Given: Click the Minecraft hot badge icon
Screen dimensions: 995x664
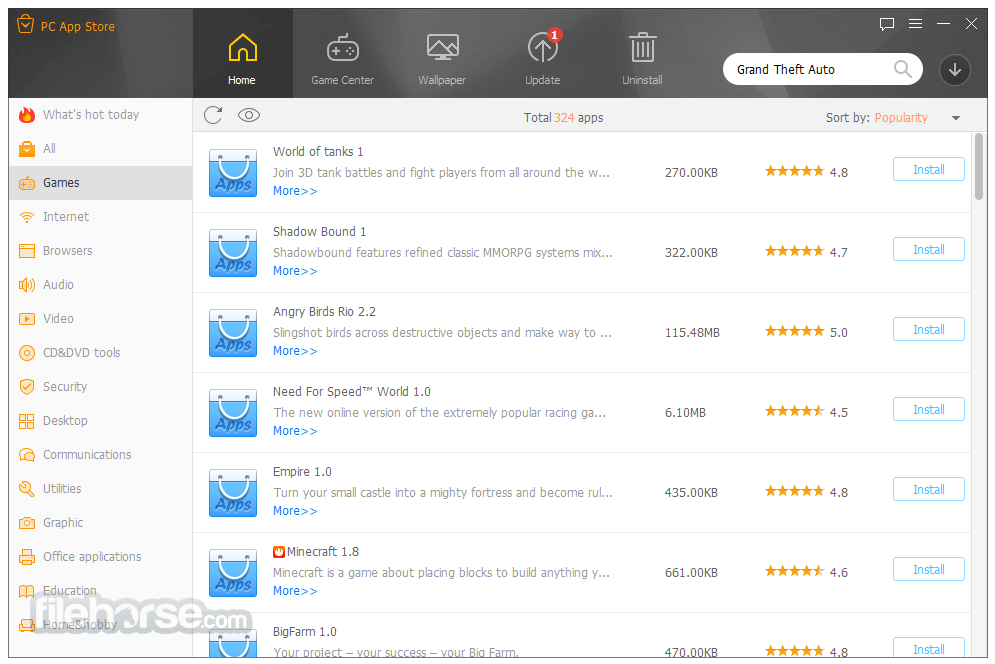Looking at the screenshot, I should pyautogui.click(x=279, y=552).
